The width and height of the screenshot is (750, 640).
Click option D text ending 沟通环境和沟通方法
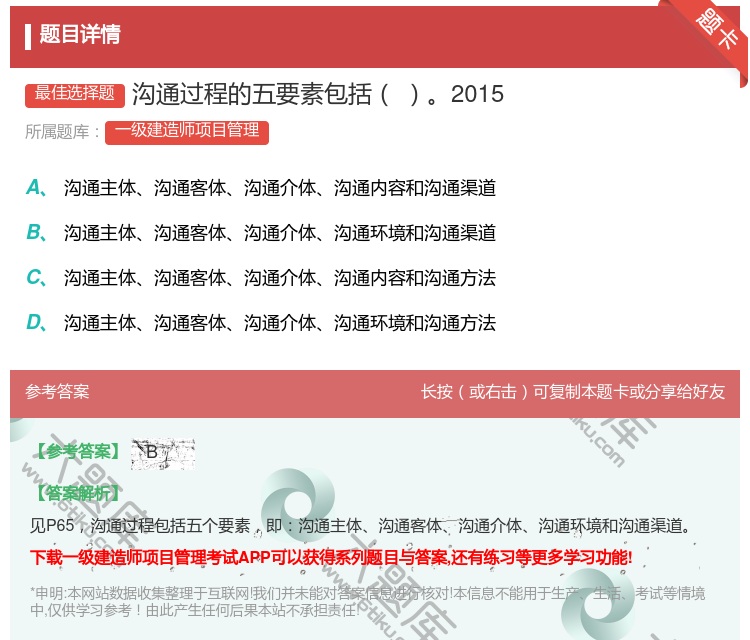pyautogui.click(x=280, y=323)
